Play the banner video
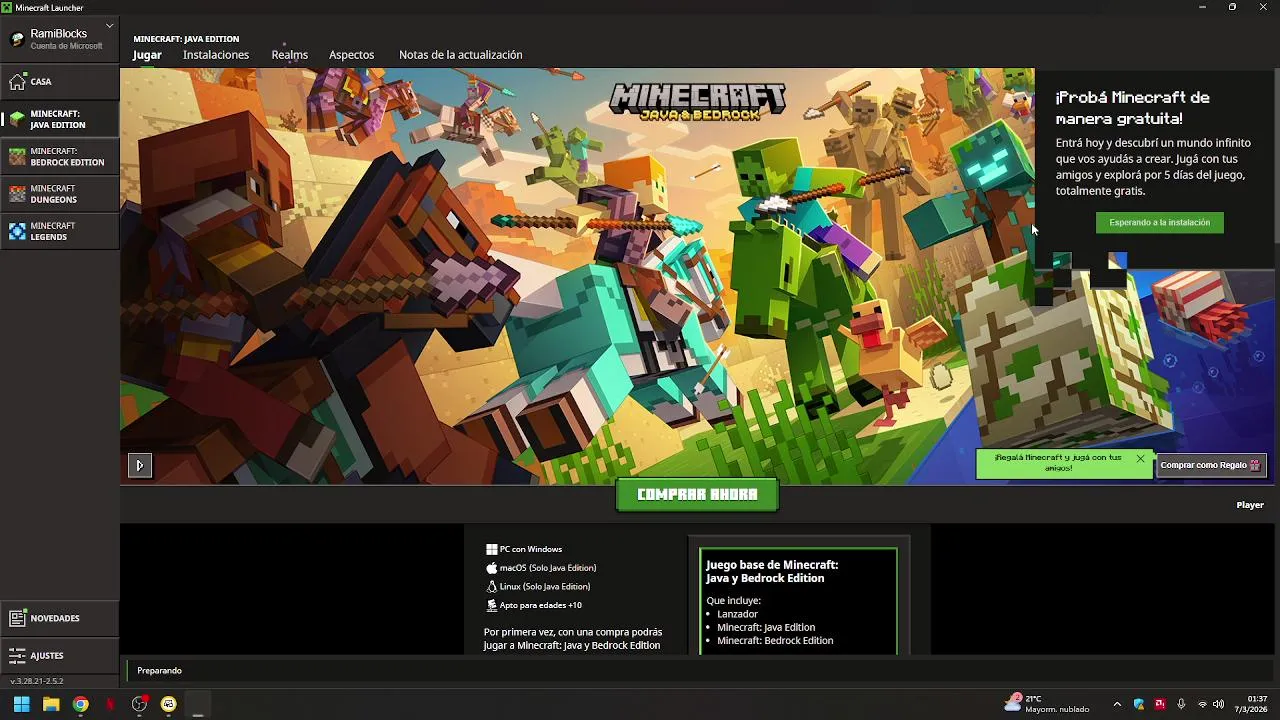This screenshot has height=720, width=1280. [140, 465]
